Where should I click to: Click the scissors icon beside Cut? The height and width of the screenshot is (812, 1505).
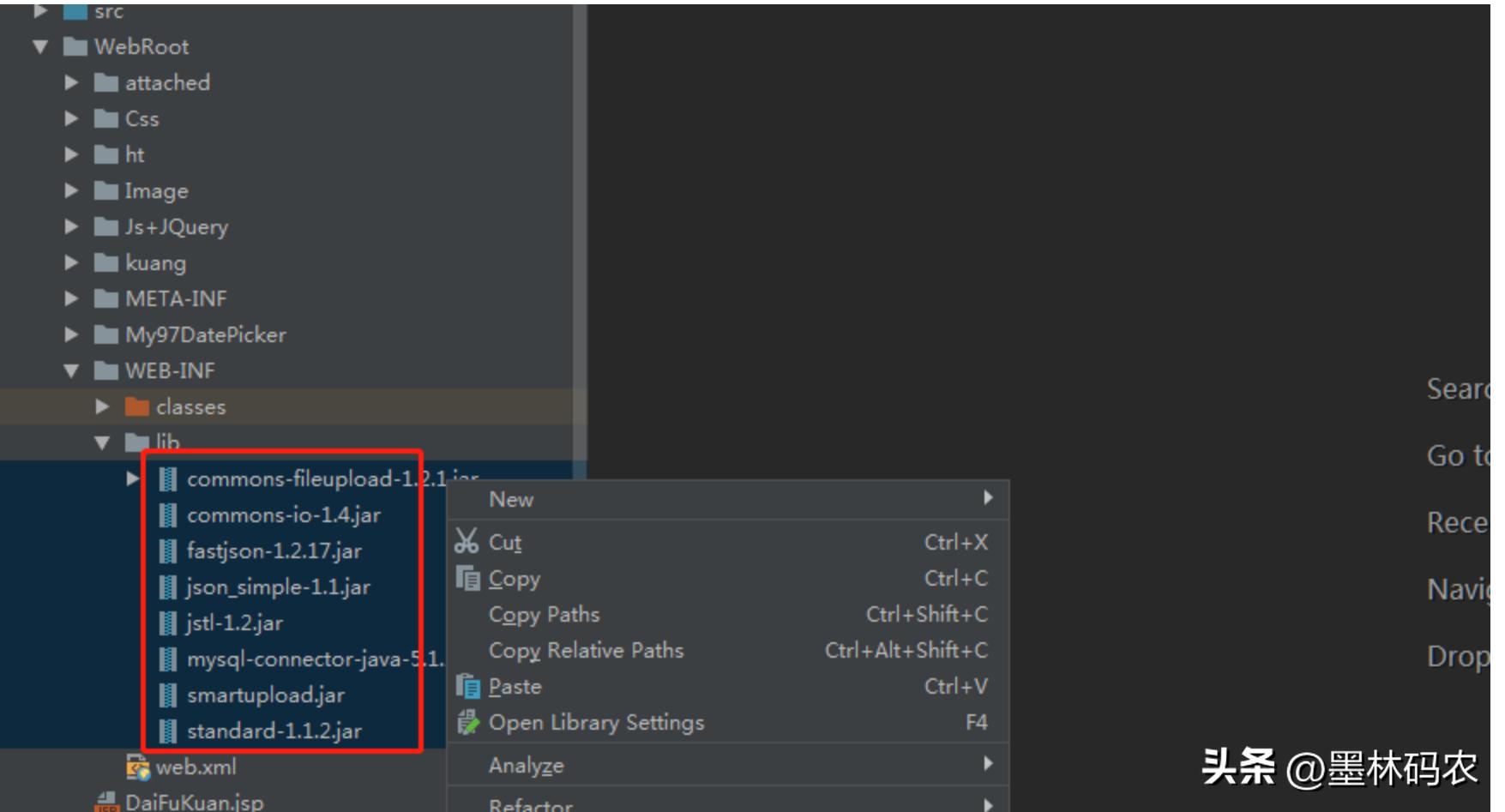click(467, 541)
